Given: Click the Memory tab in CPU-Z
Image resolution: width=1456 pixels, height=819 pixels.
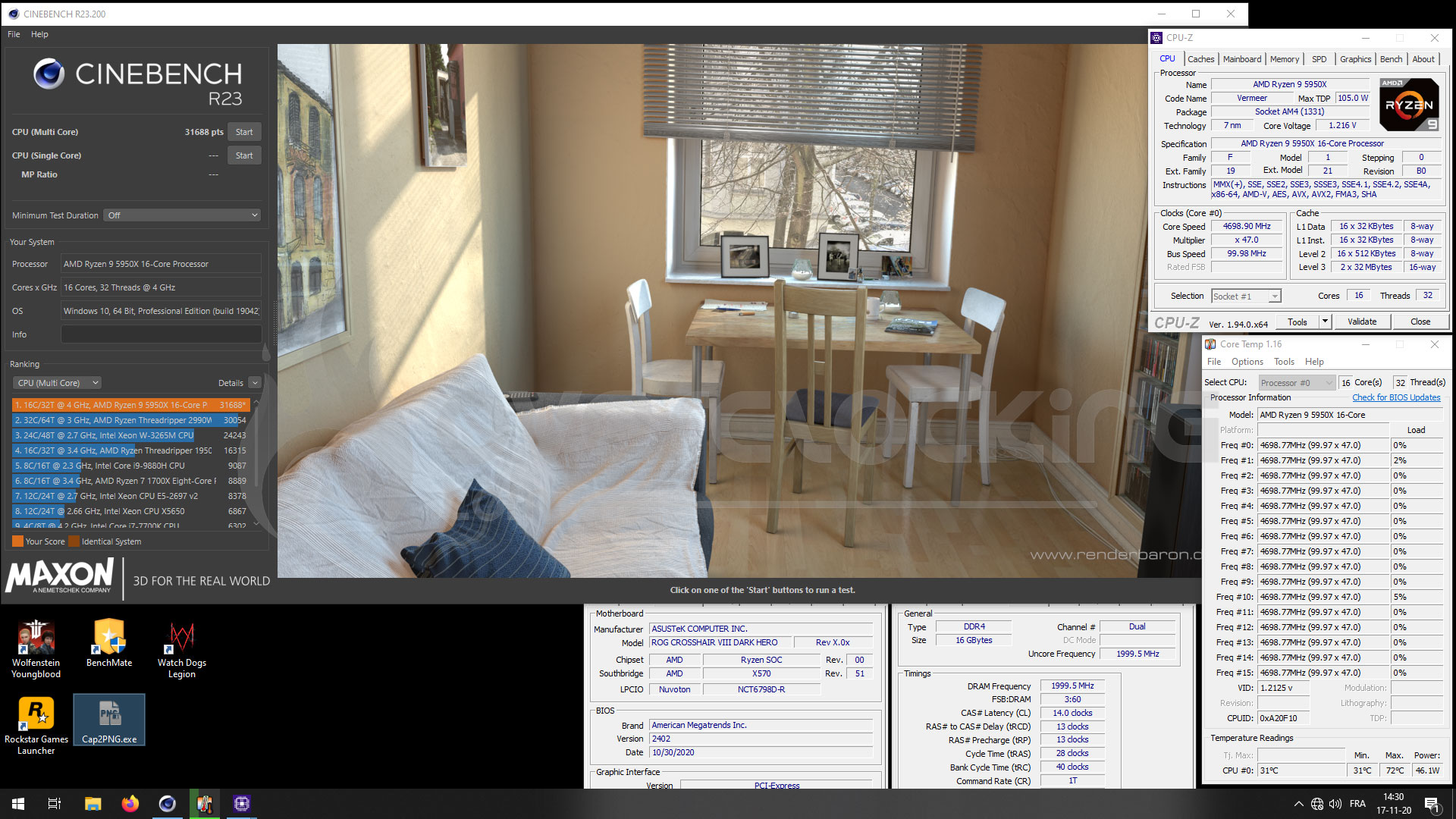Looking at the screenshot, I should (x=1284, y=58).
